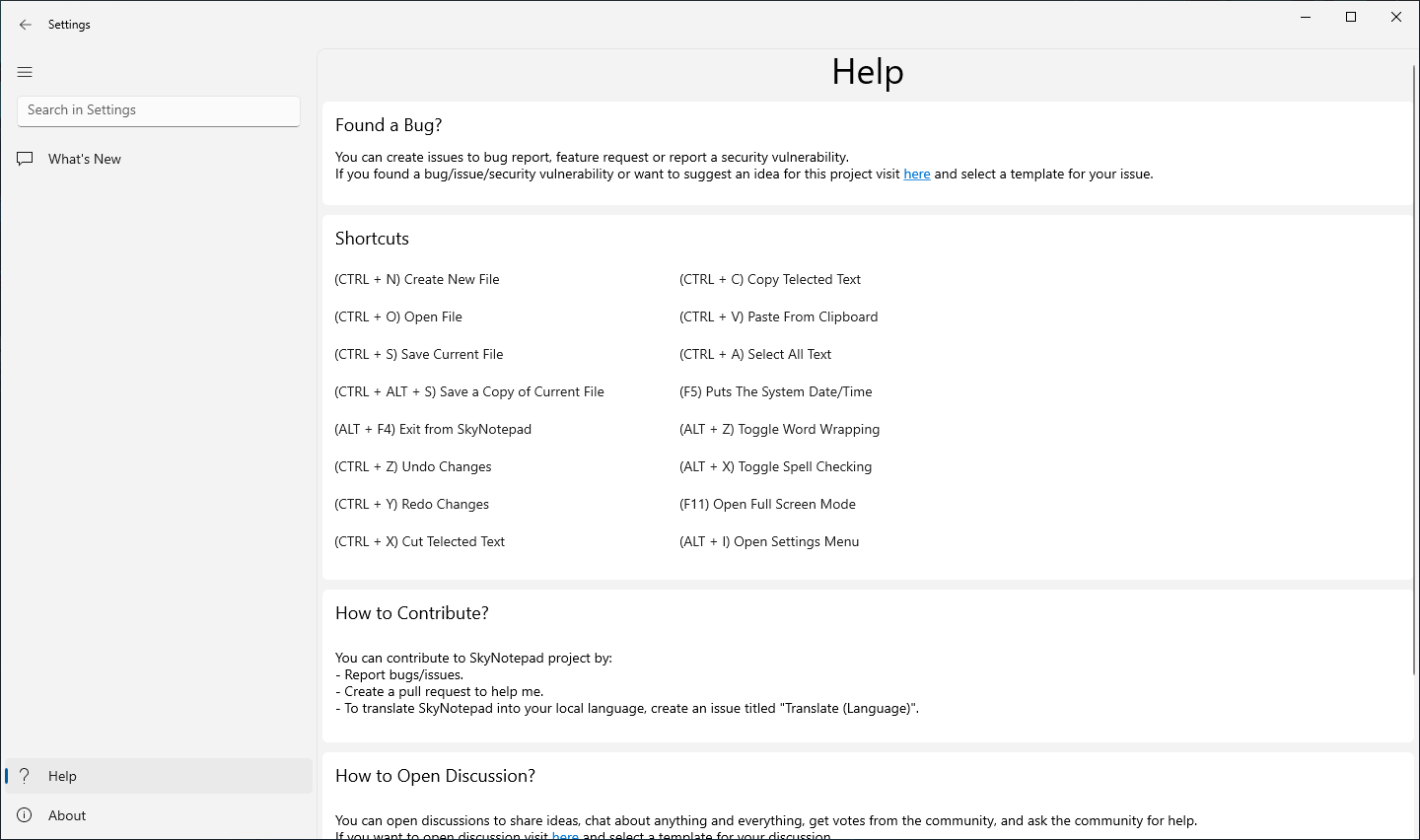Close the Settings window
This screenshot has width=1420, height=840.
pyautogui.click(x=1396, y=17)
